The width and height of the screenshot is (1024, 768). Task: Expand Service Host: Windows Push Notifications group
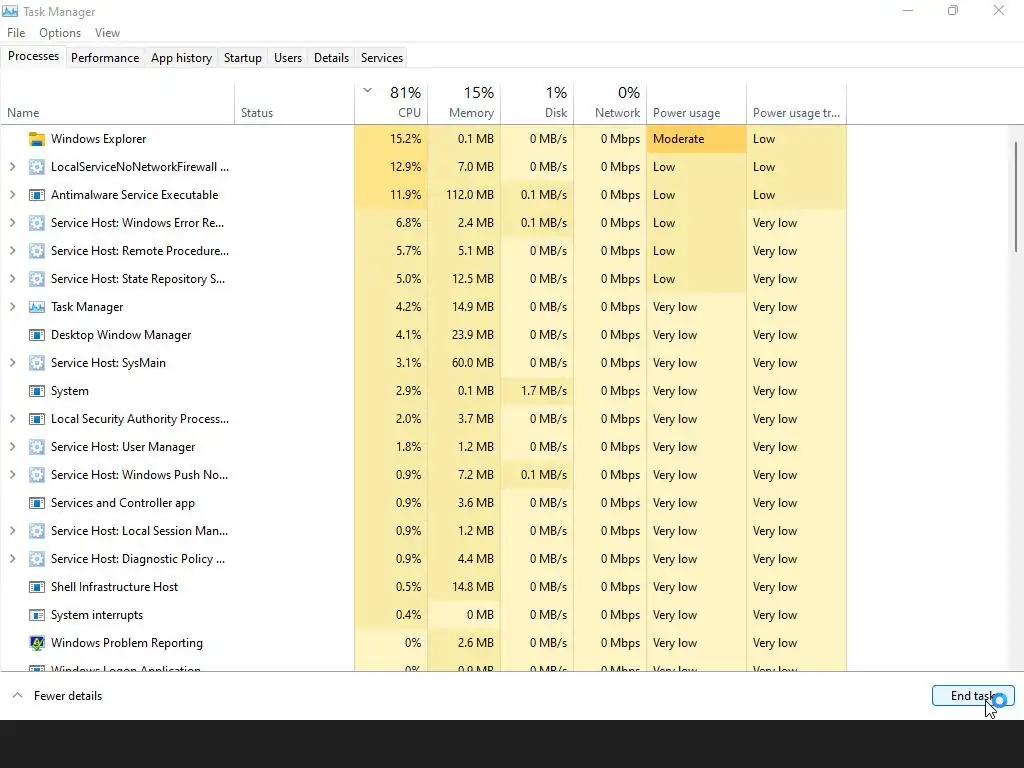click(x=12, y=475)
